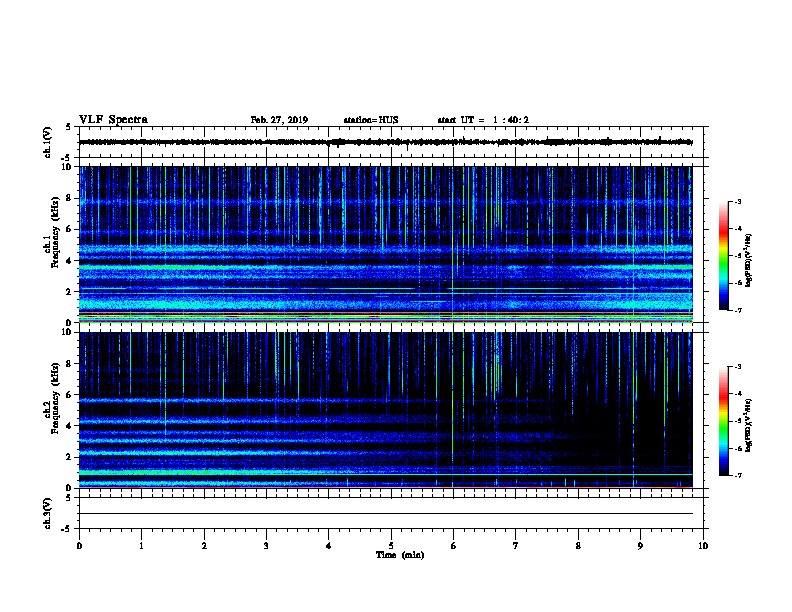Click time axis tick label "3"
The width and height of the screenshot is (792, 612).
point(266,546)
